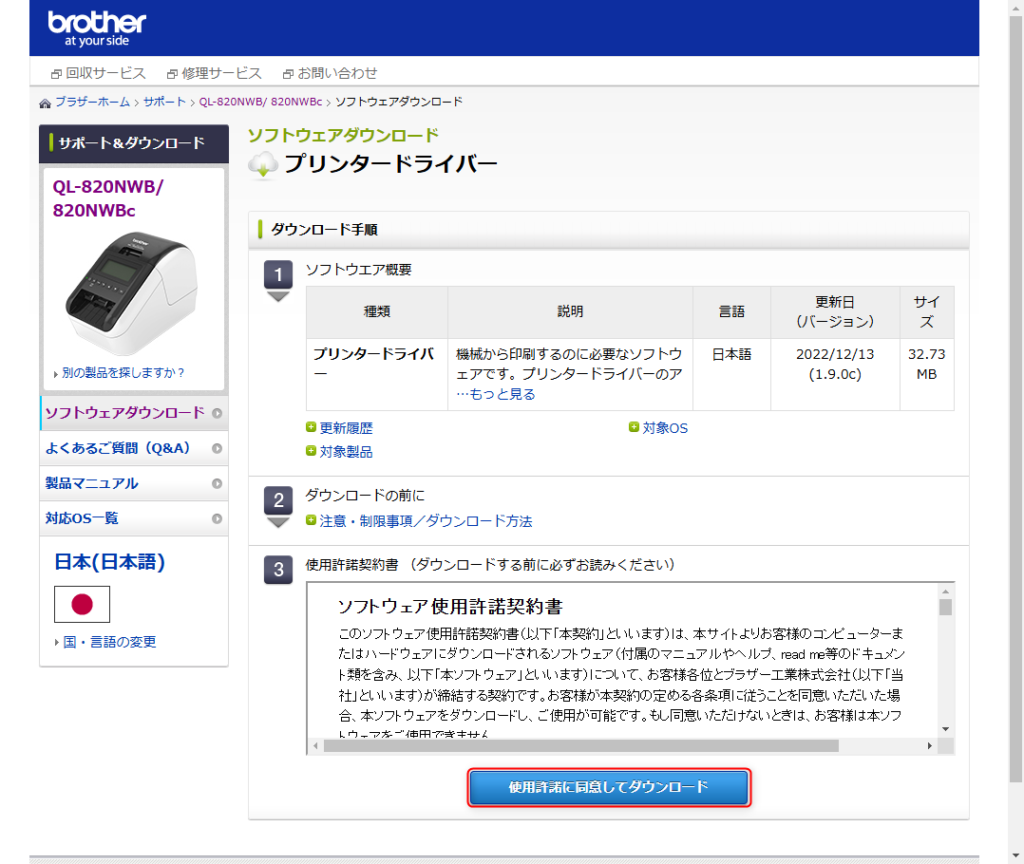
Task: Click the home icon in breadcrumb
Action: point(45,103)
